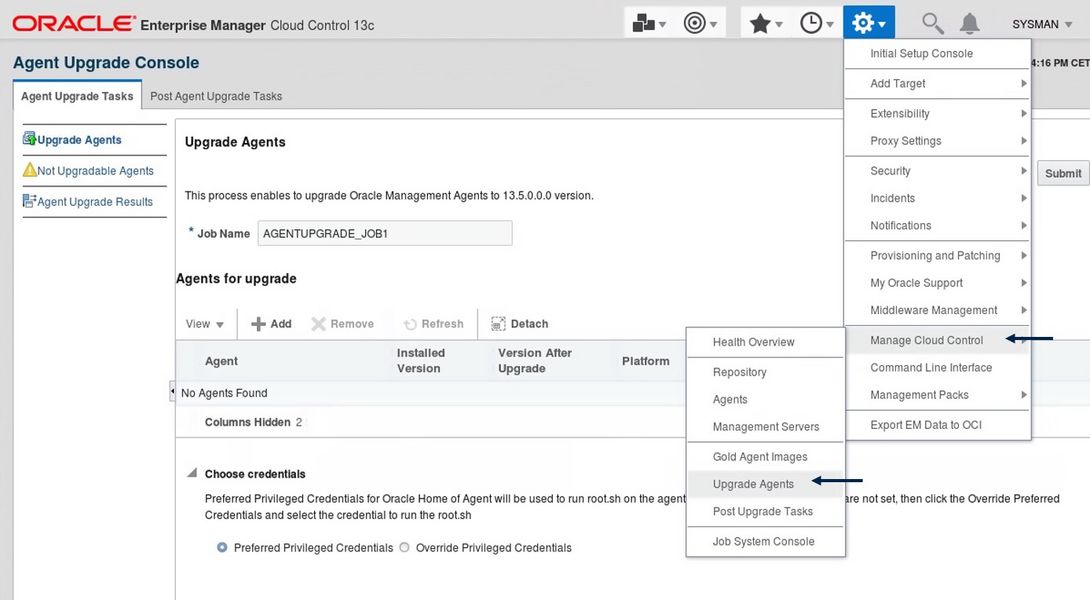Collapse the left panel splitter handle
The image size is (1090, 600).
(172, 391)
